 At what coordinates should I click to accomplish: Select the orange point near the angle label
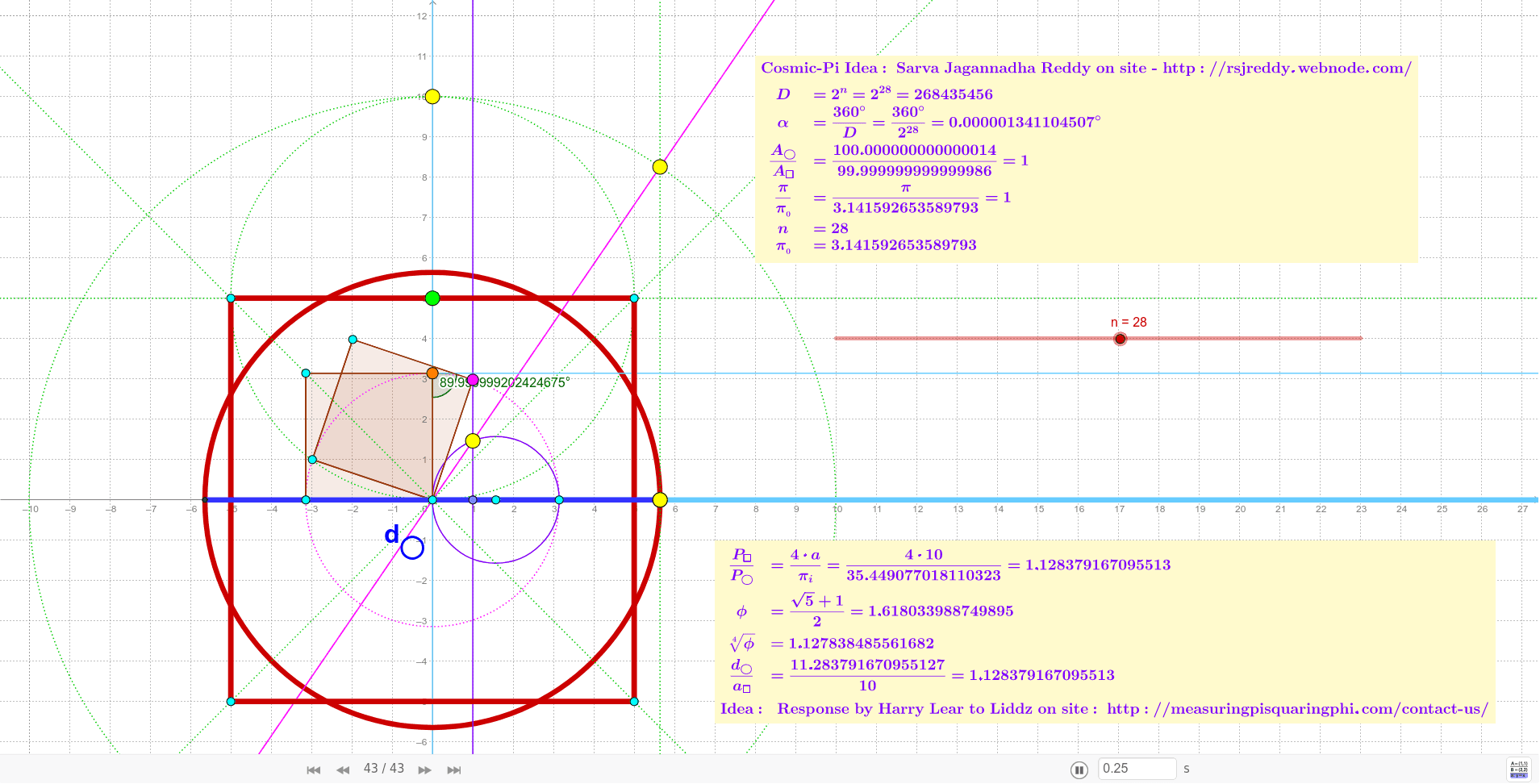coord(432,373)
